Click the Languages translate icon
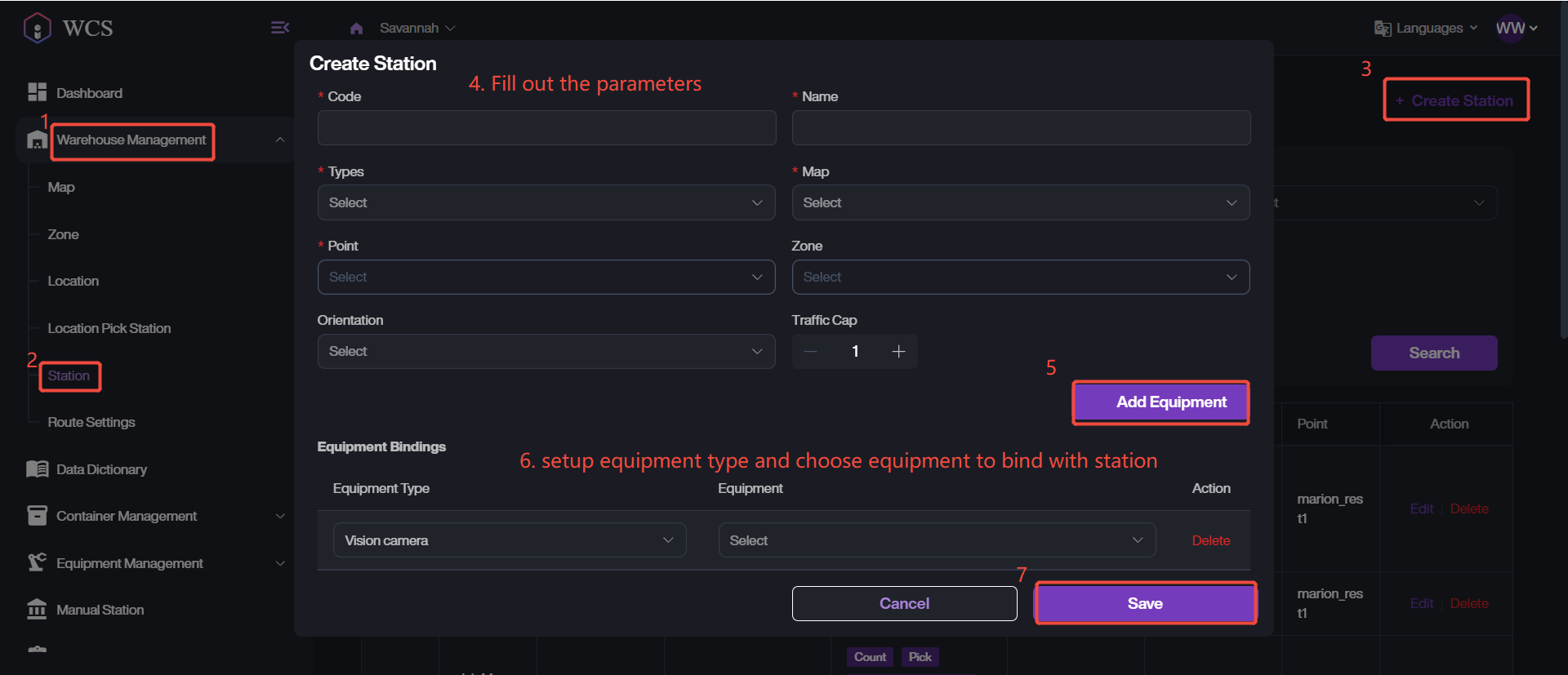This screenshot has height=675, width=1568. click(1382, 29)
